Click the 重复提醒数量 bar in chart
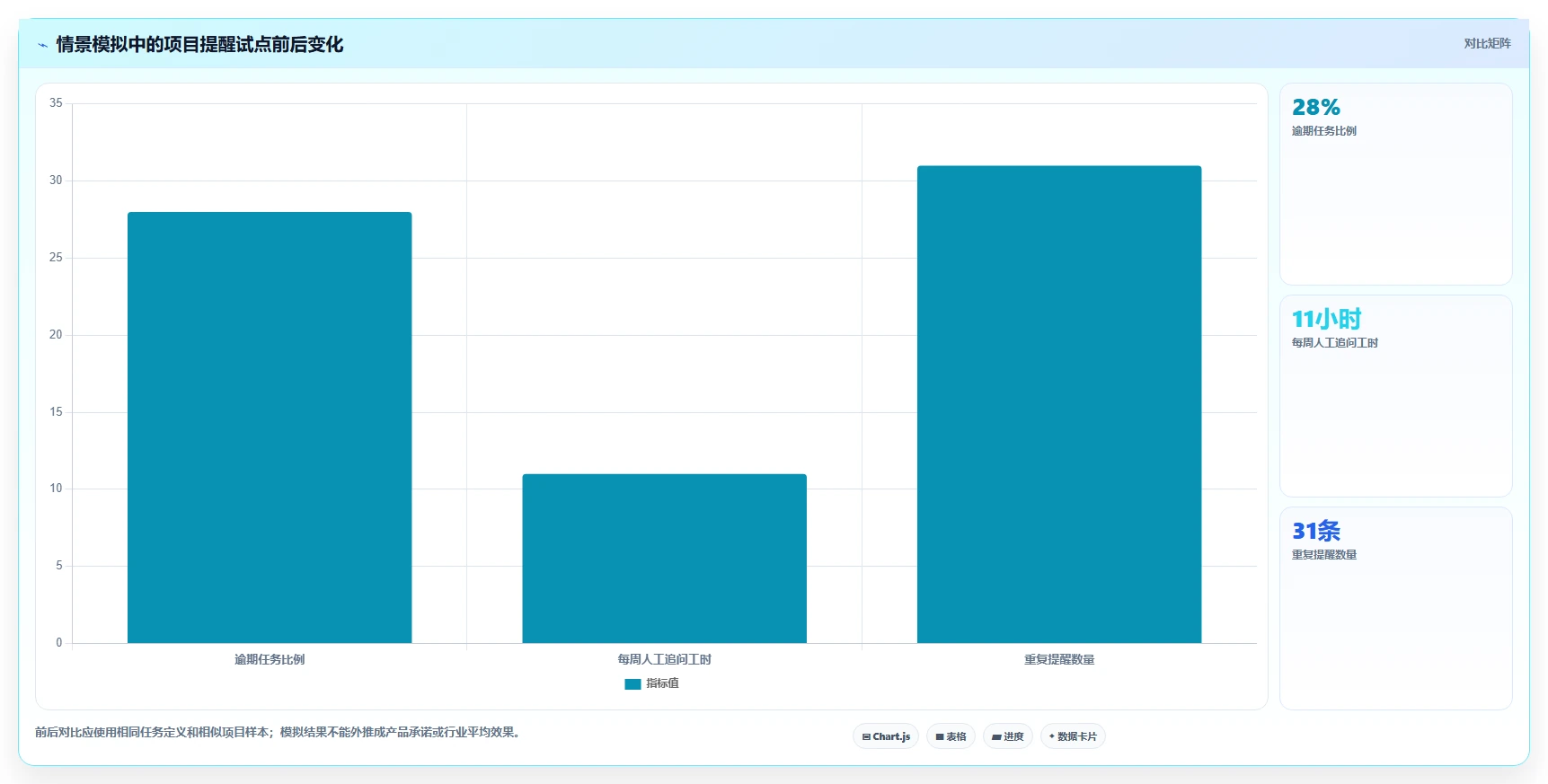Image resolution: width=1548 pixels, height=784 pixels. 1059,404
